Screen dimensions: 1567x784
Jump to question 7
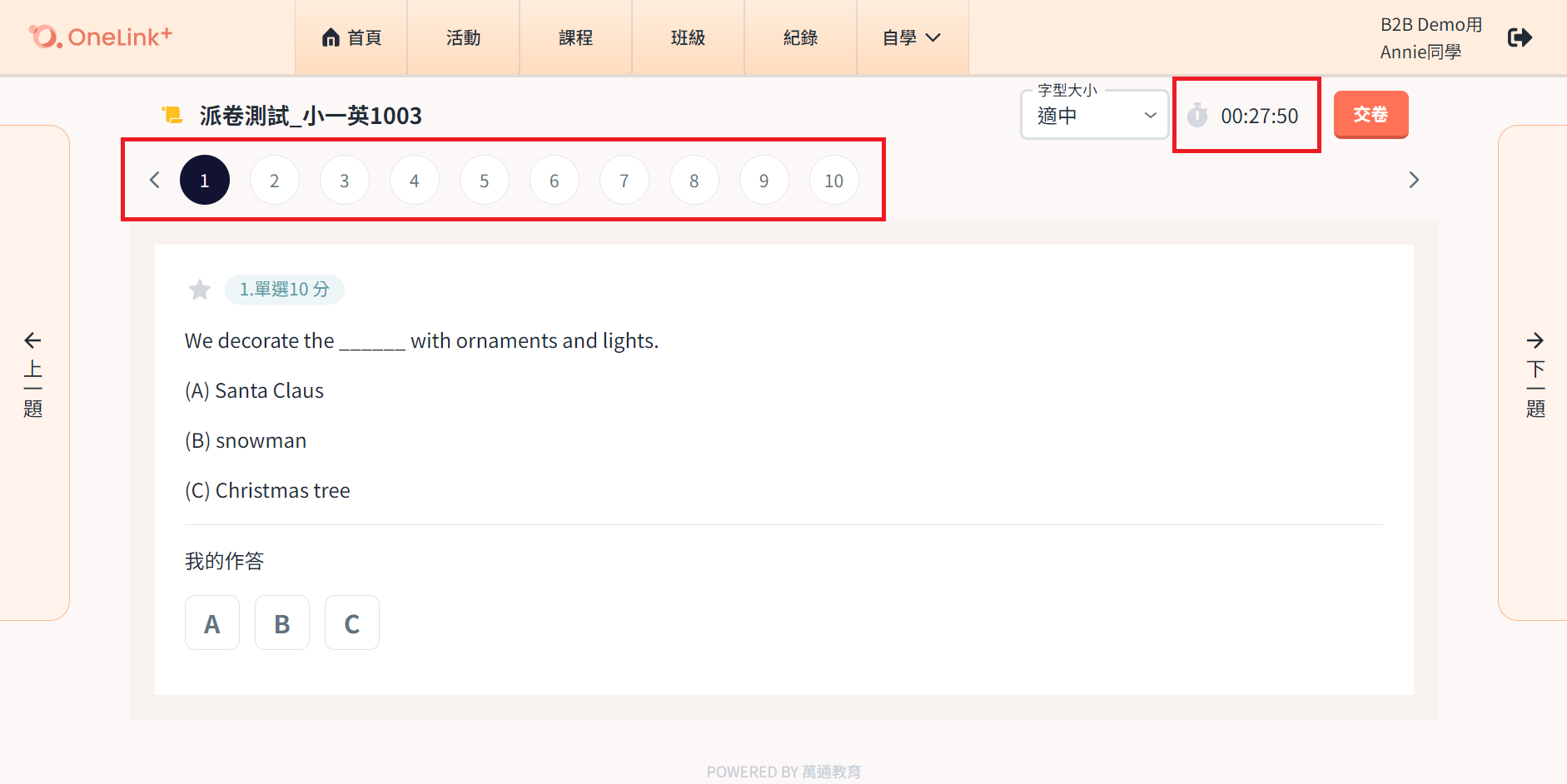[624, 180]
